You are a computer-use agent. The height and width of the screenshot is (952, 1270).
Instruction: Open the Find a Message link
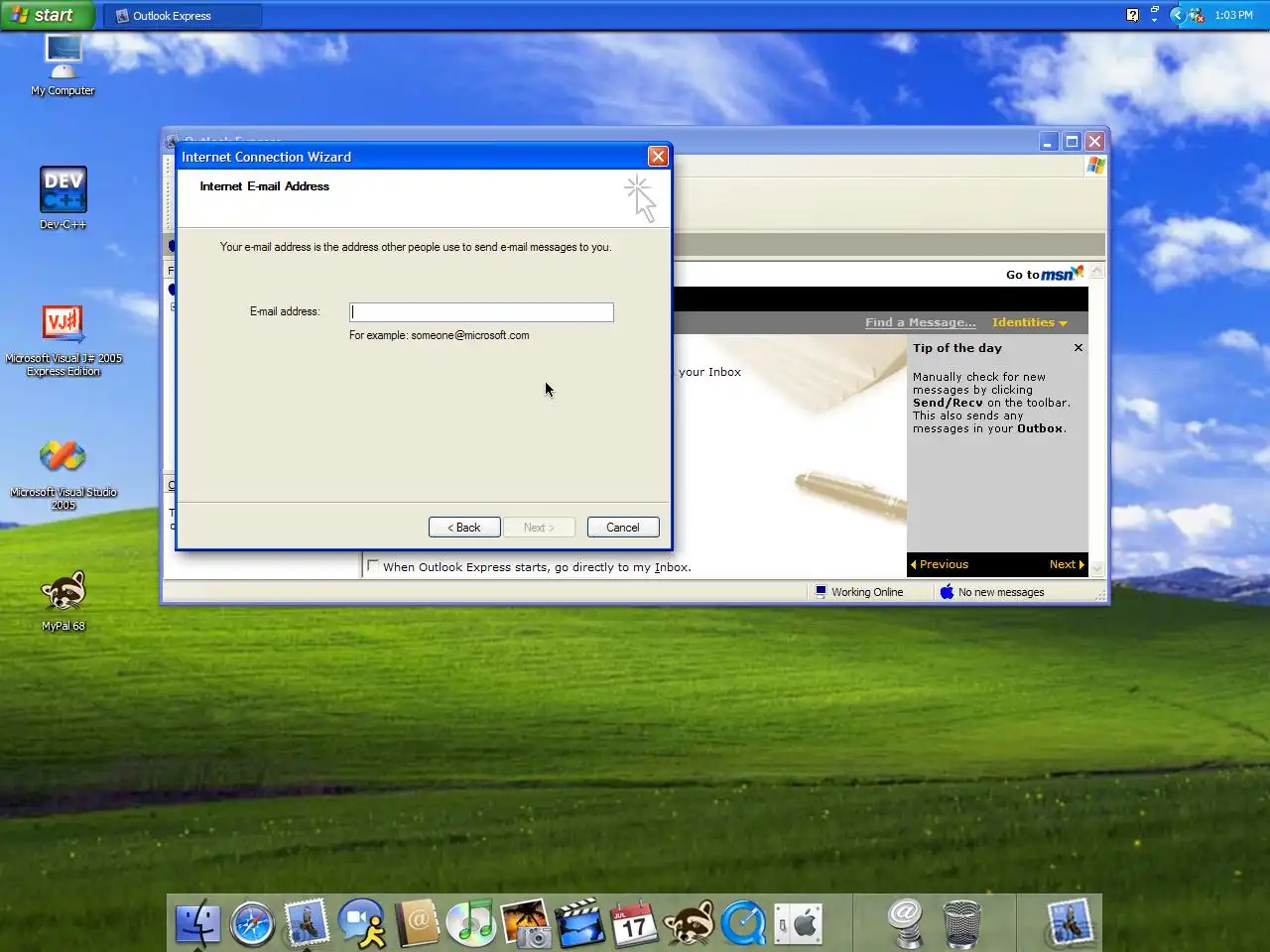[x=920, y=322]
